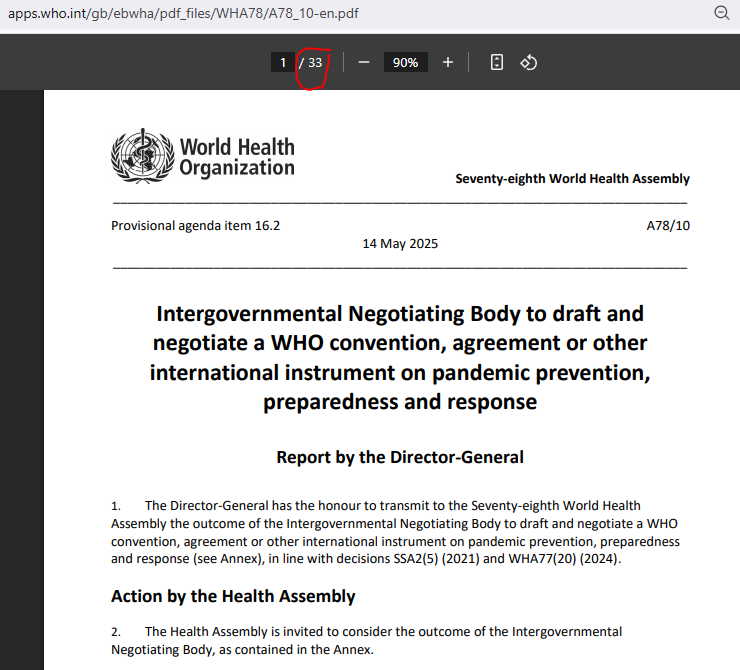Click the date "14 May 2025"
The width and height of the screenshot is (740, 670).
point(400,244)
